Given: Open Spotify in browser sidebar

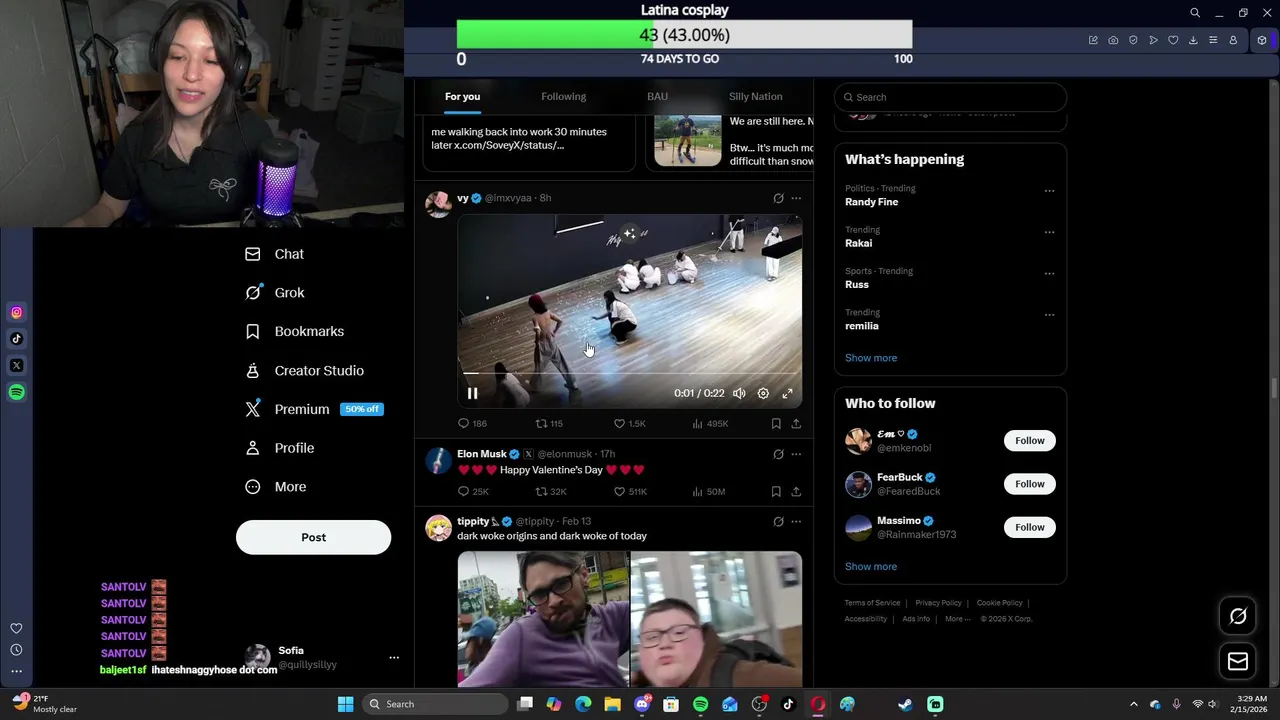Looking at the screenshot, I should click(x=16, y=392).
